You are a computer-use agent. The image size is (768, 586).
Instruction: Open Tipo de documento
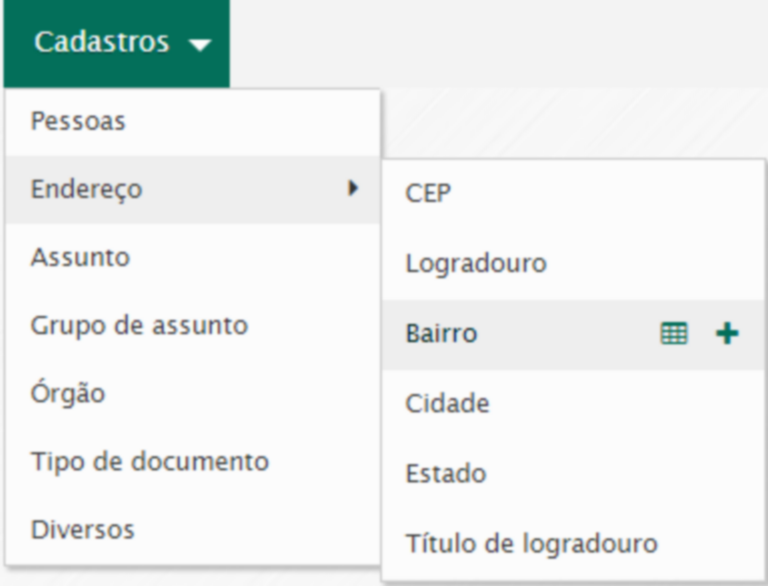[149, 461]
